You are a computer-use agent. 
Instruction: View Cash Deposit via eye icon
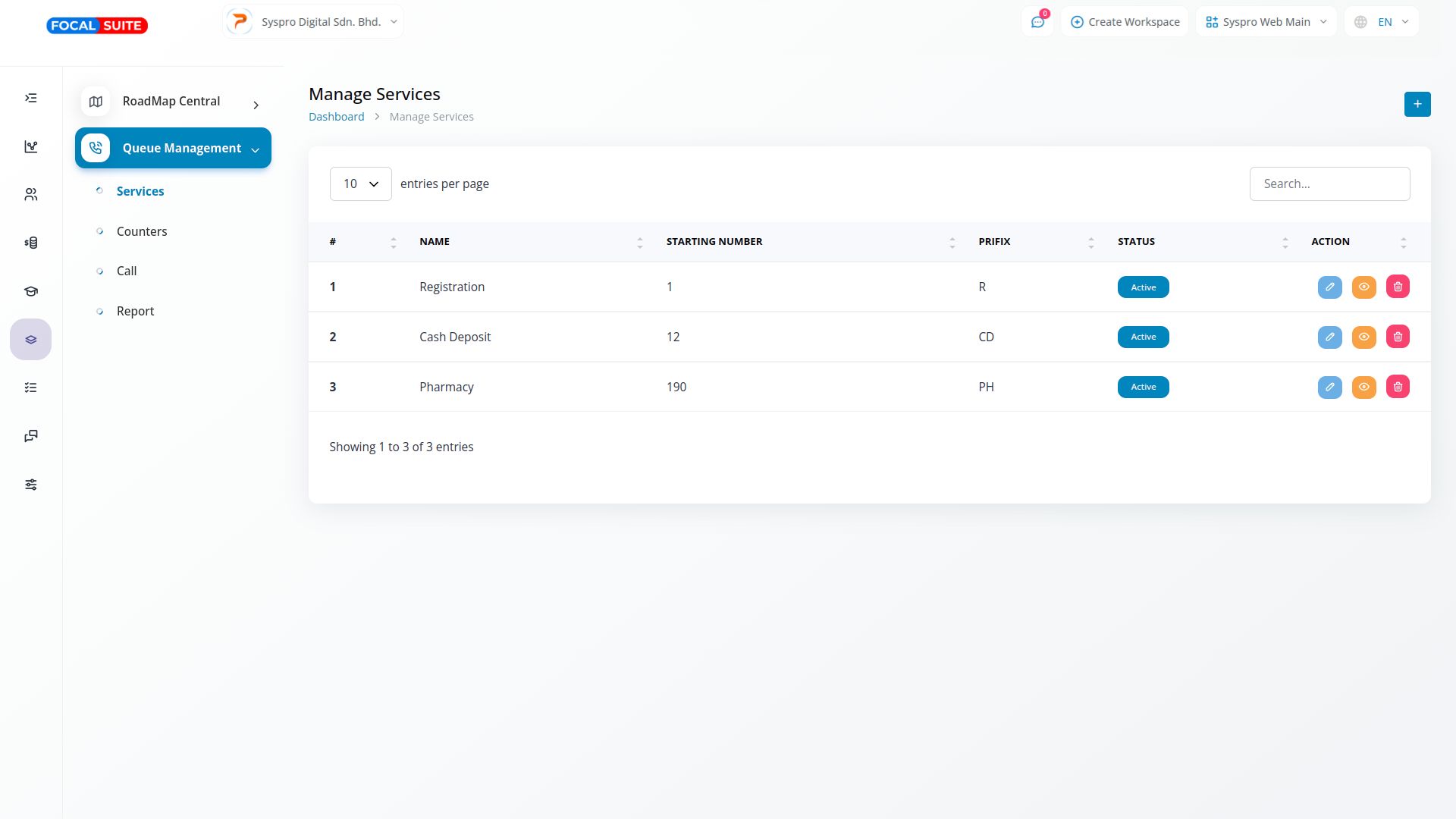tap(1363, 337)
